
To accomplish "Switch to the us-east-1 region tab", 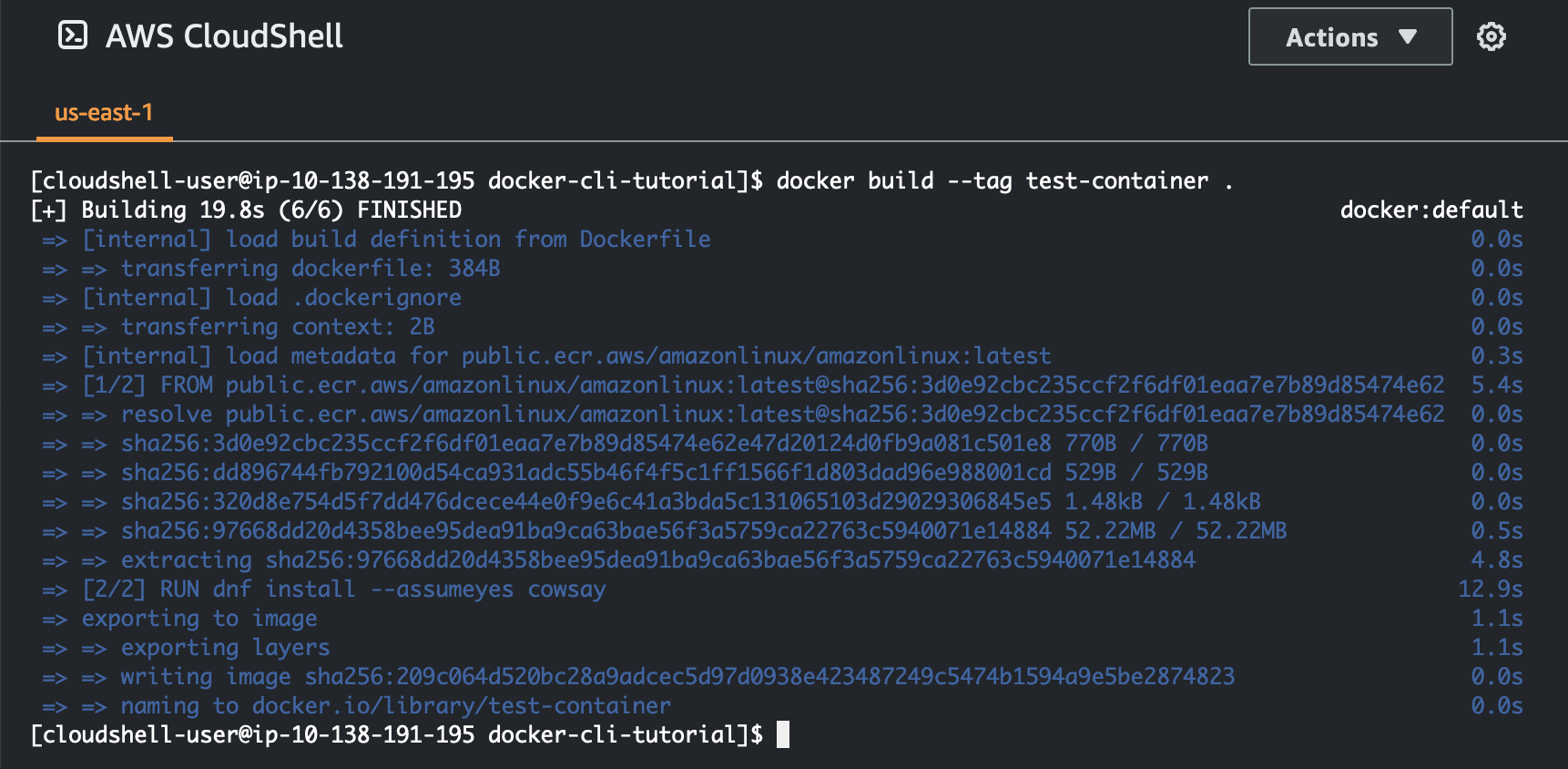I will pyautogui.click(x=104, y=112).
